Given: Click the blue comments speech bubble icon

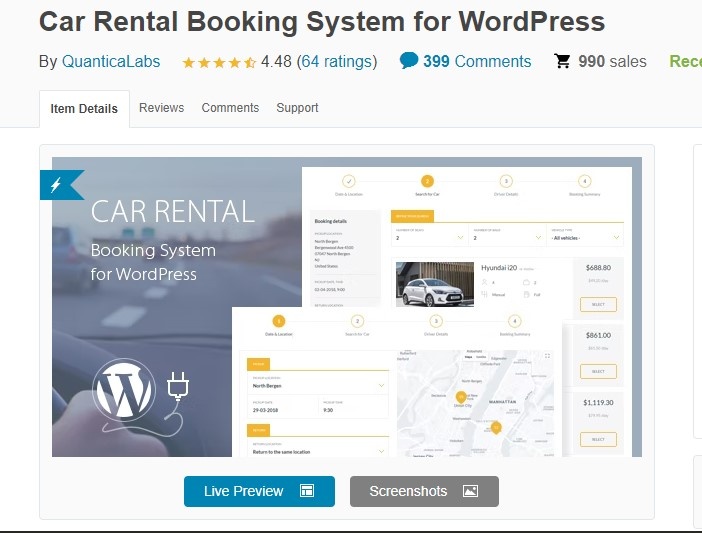Looking at the screenshot, I should coord(409,60).
